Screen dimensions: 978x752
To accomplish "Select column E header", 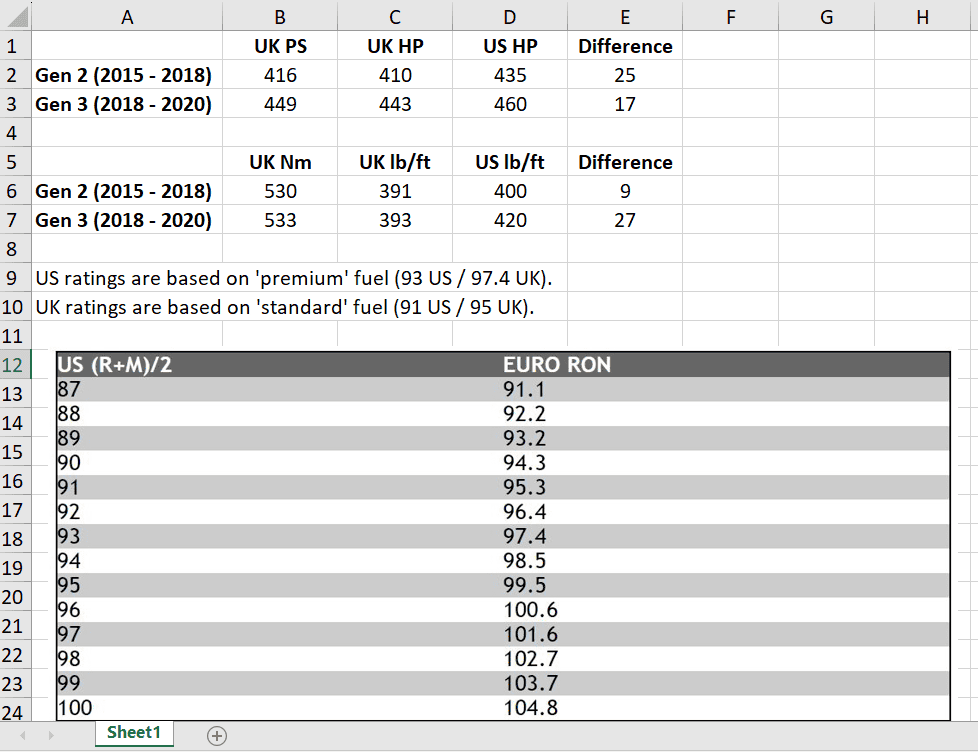I will click(x=625, y=16).
